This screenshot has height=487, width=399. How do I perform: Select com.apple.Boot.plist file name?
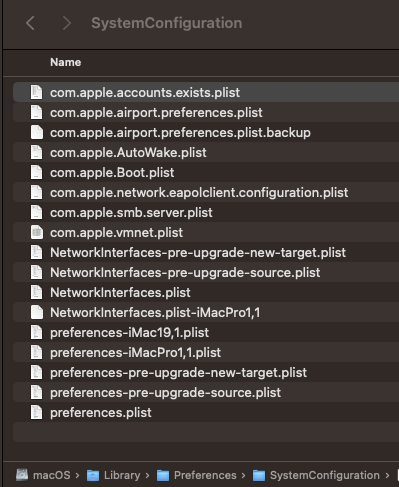click(112, 172)
